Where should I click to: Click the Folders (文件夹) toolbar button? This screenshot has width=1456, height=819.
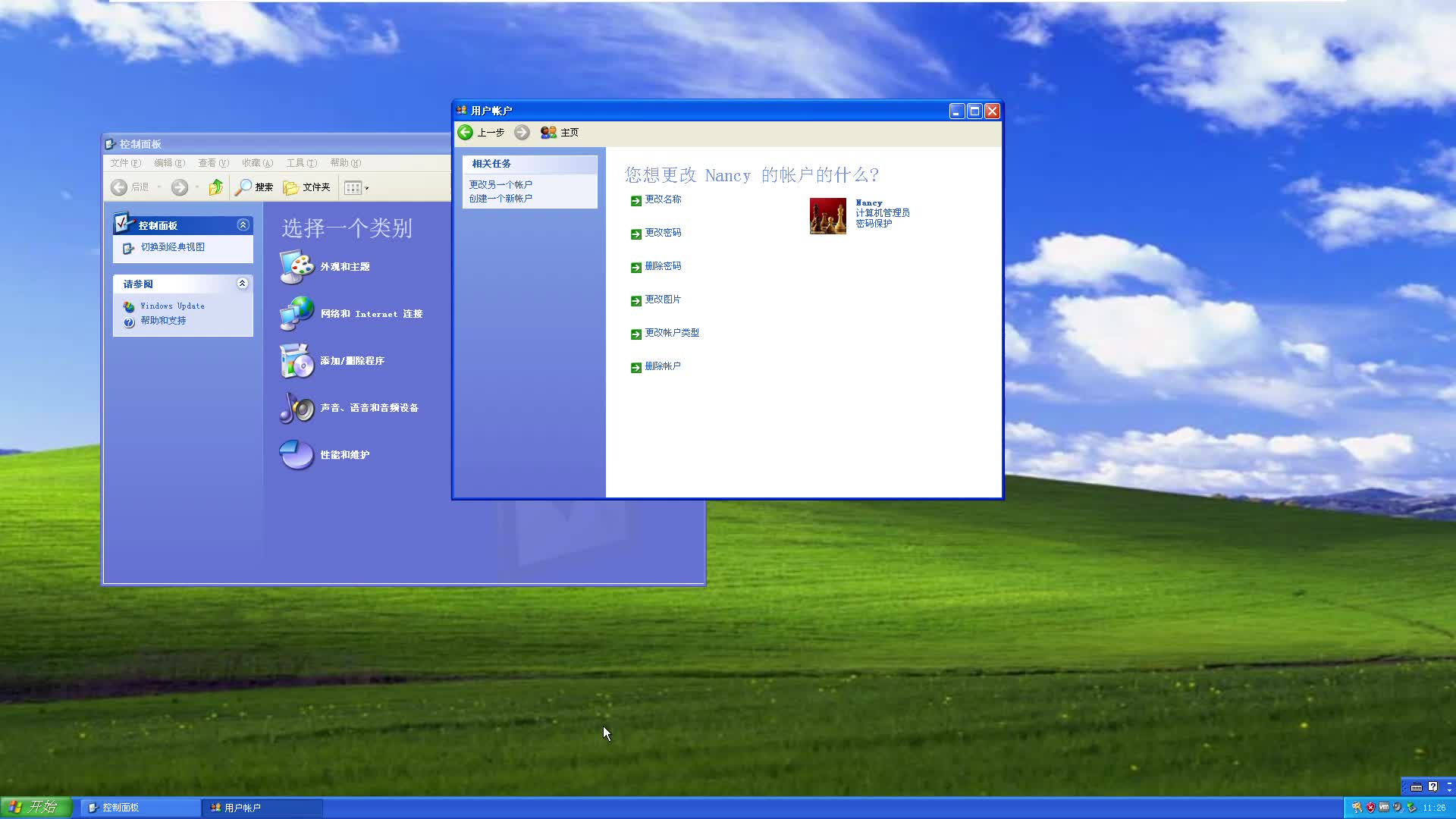coord(306,187)
